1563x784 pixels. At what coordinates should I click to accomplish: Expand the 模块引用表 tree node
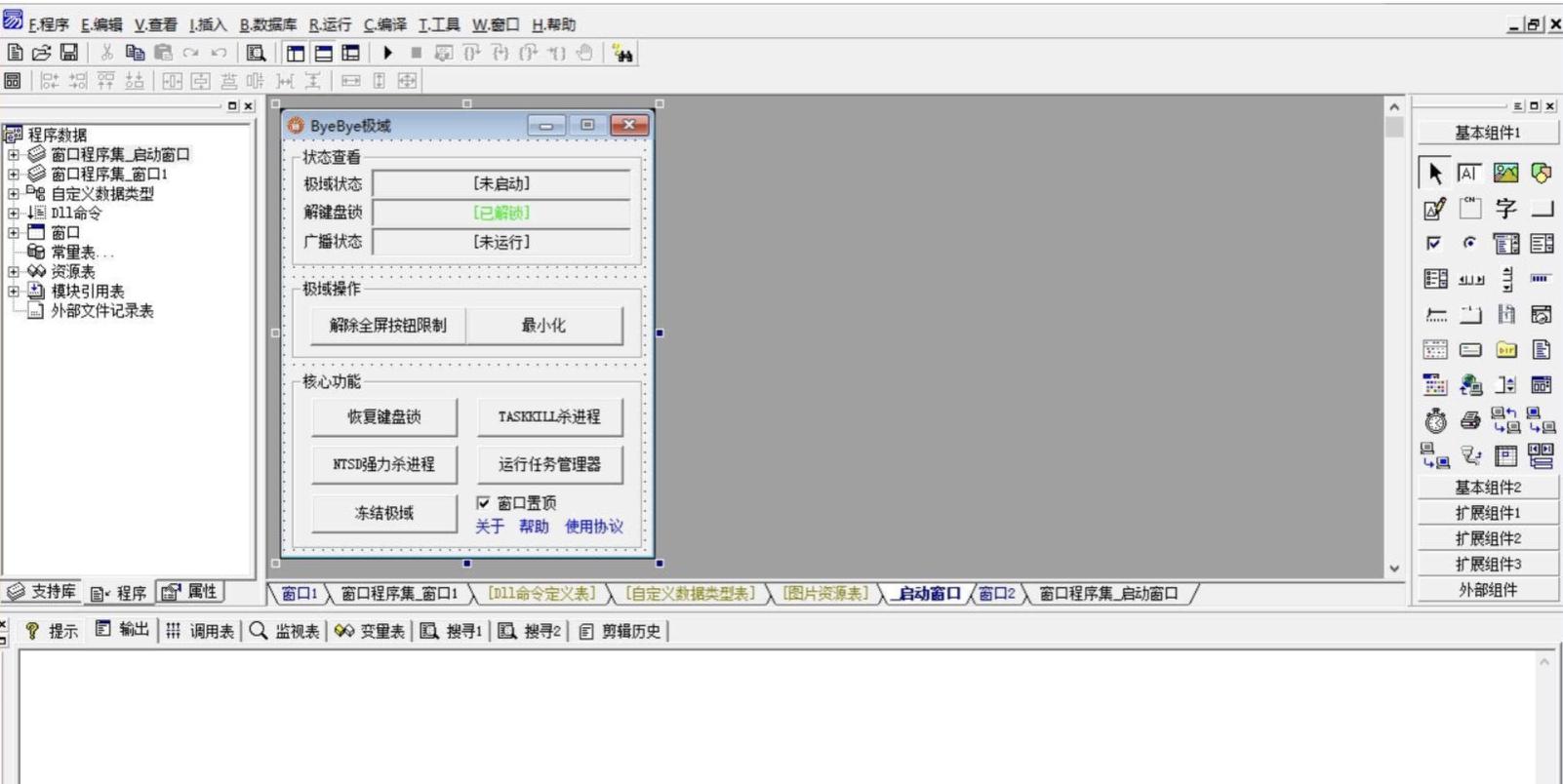14,291
